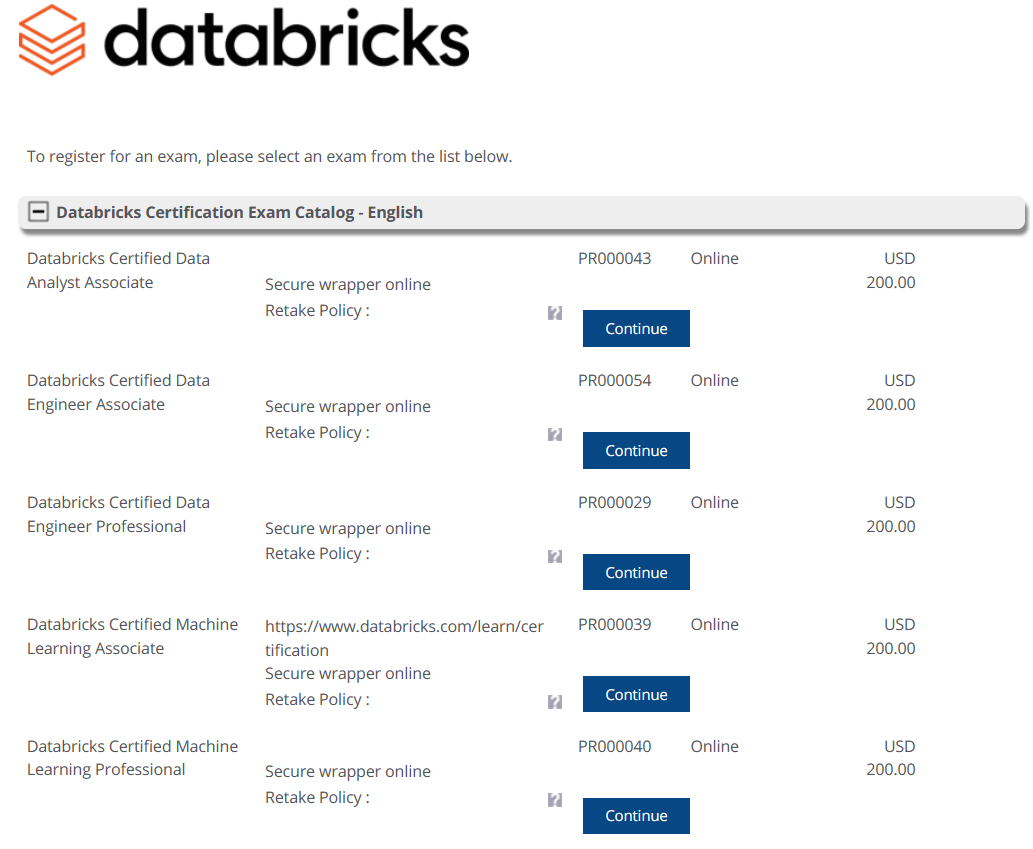Click the Online delivery label for PR000029
Viewport: 1033px width, 849px height.
coord(714,502)
